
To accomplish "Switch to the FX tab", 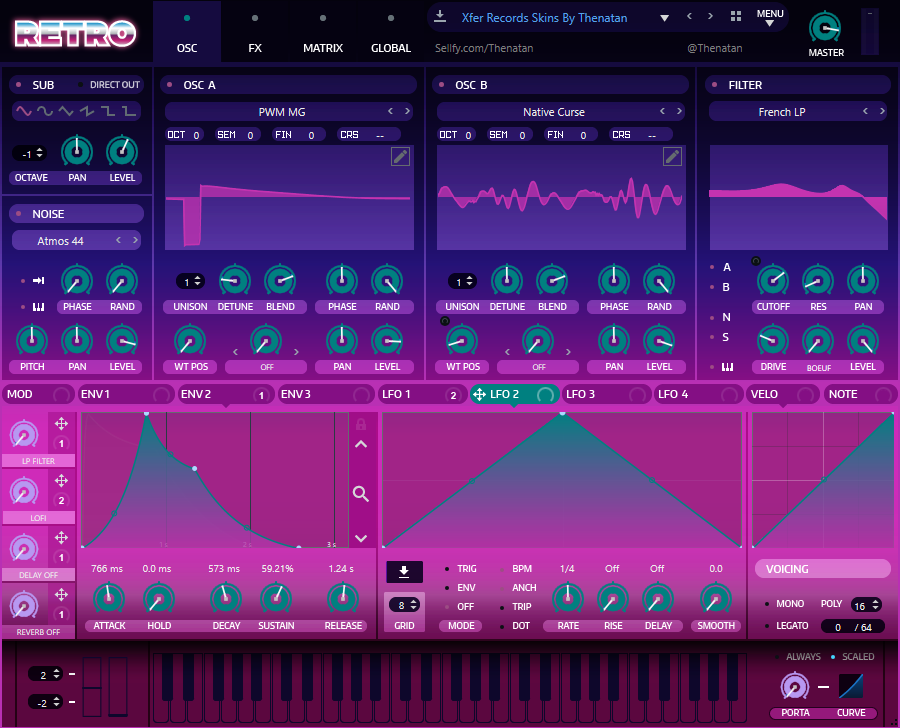I will tap(255, 33).
